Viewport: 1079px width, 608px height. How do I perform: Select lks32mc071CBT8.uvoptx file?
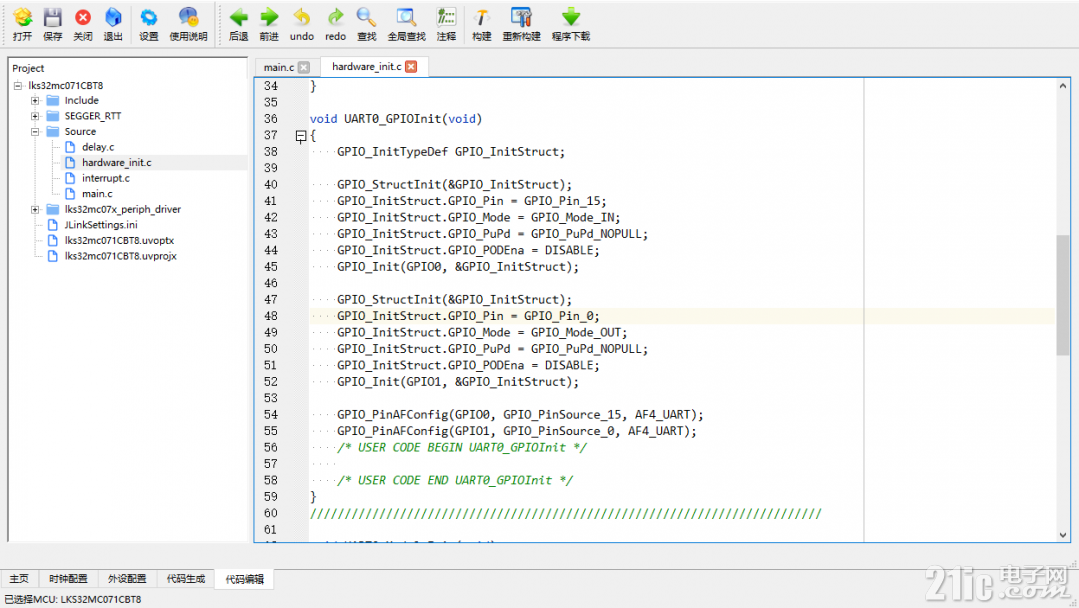(x=119, y=241)
